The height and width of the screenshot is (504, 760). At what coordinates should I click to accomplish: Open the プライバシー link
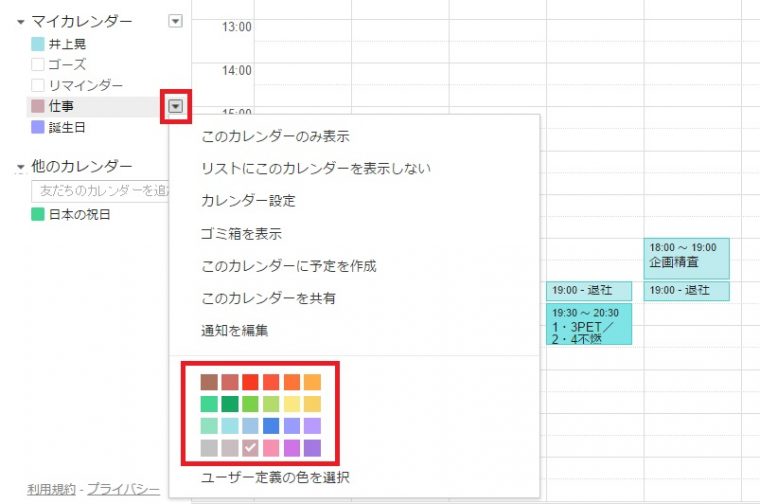tap(123, 489)
